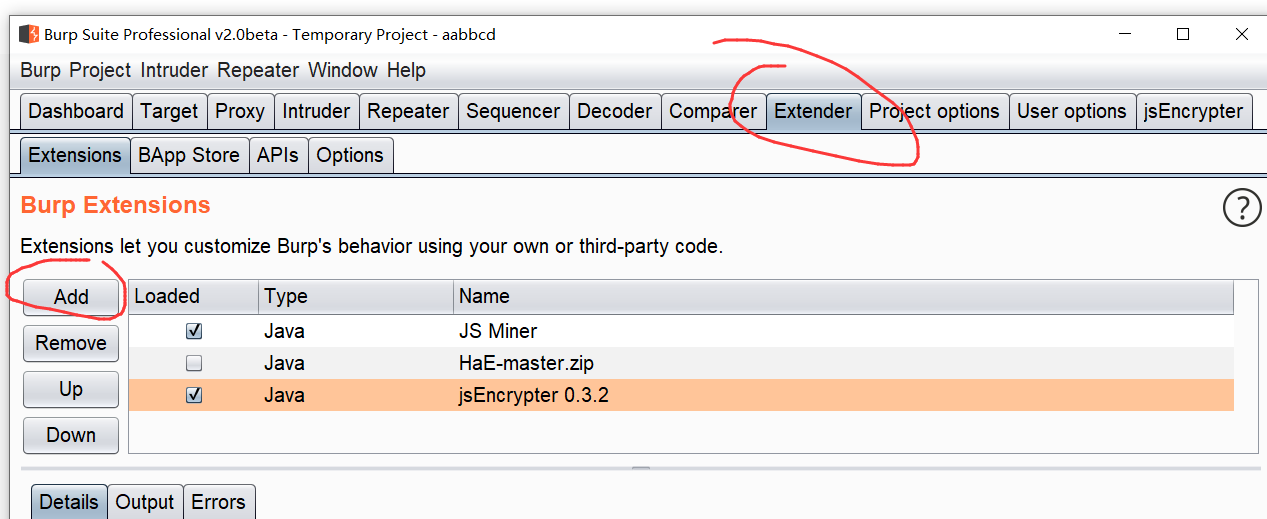Go to the Proxy tab
Screen dimensions: 1267x519
coord(240,111)
